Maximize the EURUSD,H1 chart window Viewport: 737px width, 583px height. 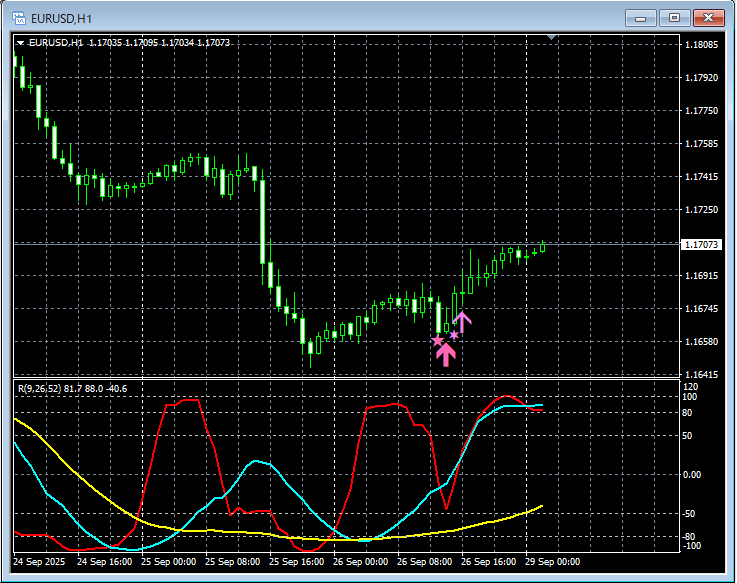674,17
